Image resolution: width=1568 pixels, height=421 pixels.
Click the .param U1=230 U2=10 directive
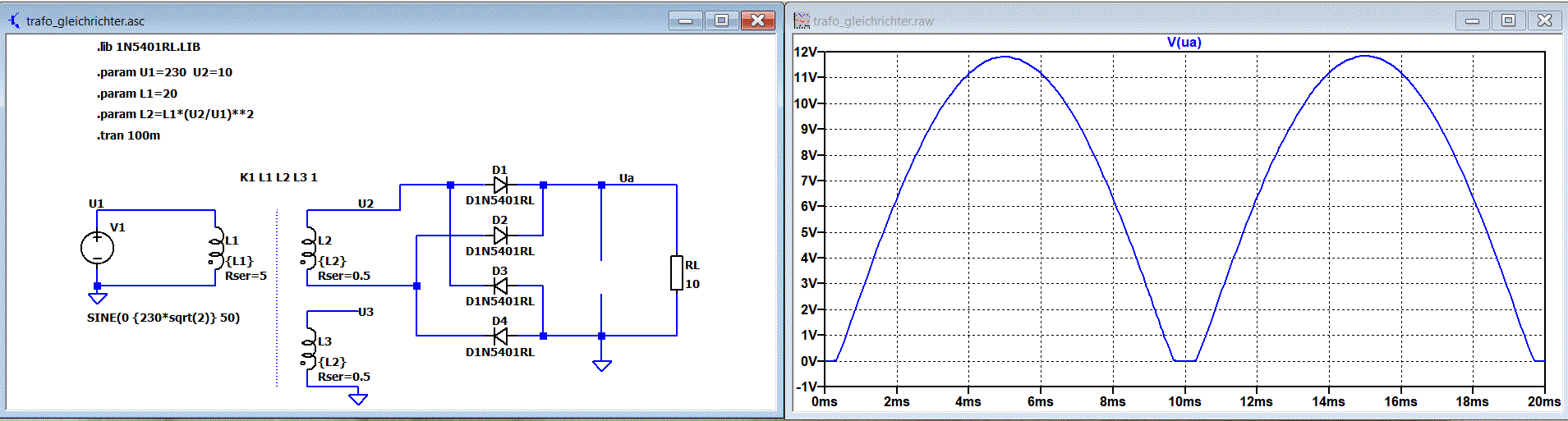tap(164, 72)
